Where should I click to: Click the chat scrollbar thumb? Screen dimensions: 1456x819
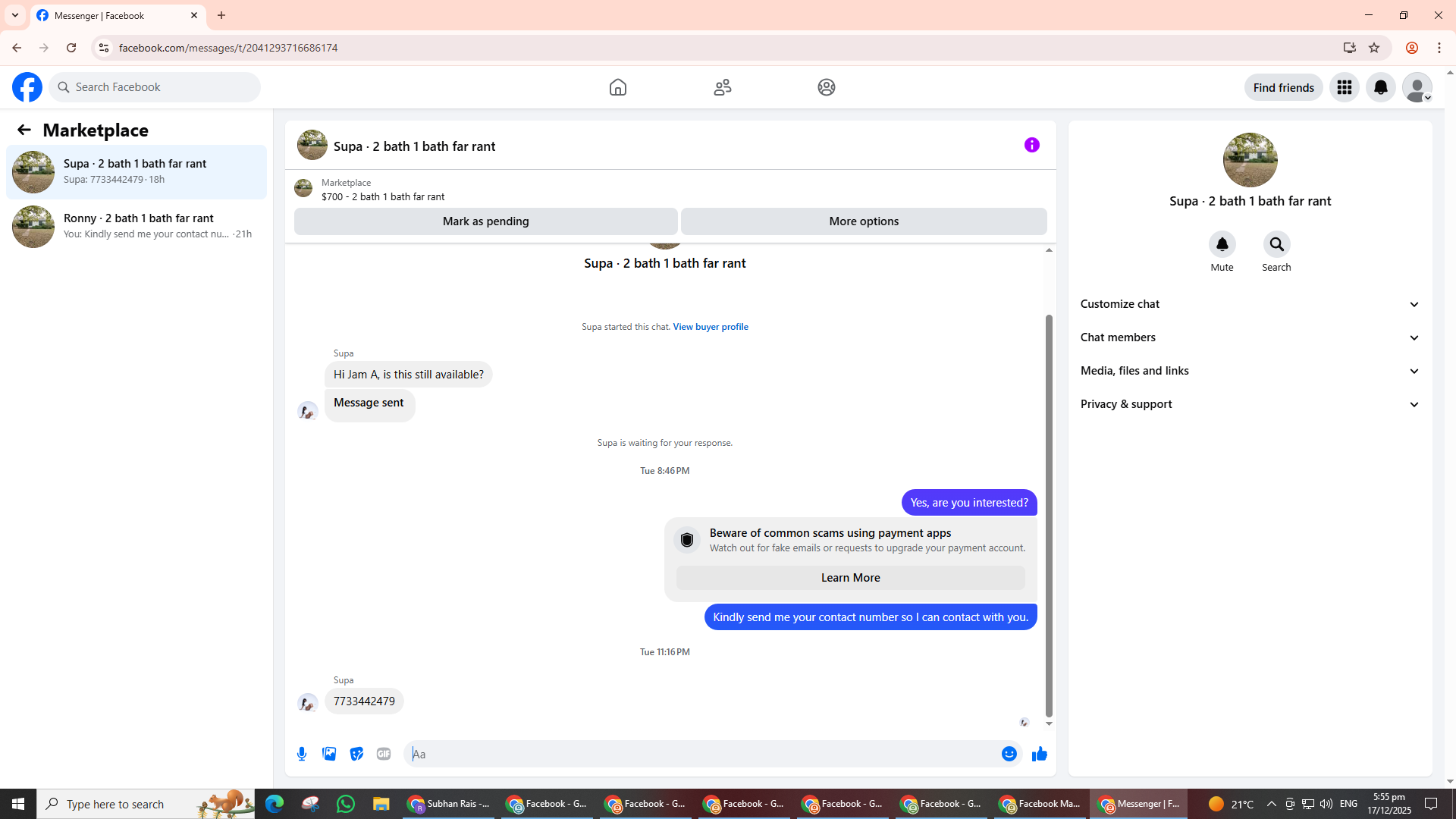coord(1049,516)
